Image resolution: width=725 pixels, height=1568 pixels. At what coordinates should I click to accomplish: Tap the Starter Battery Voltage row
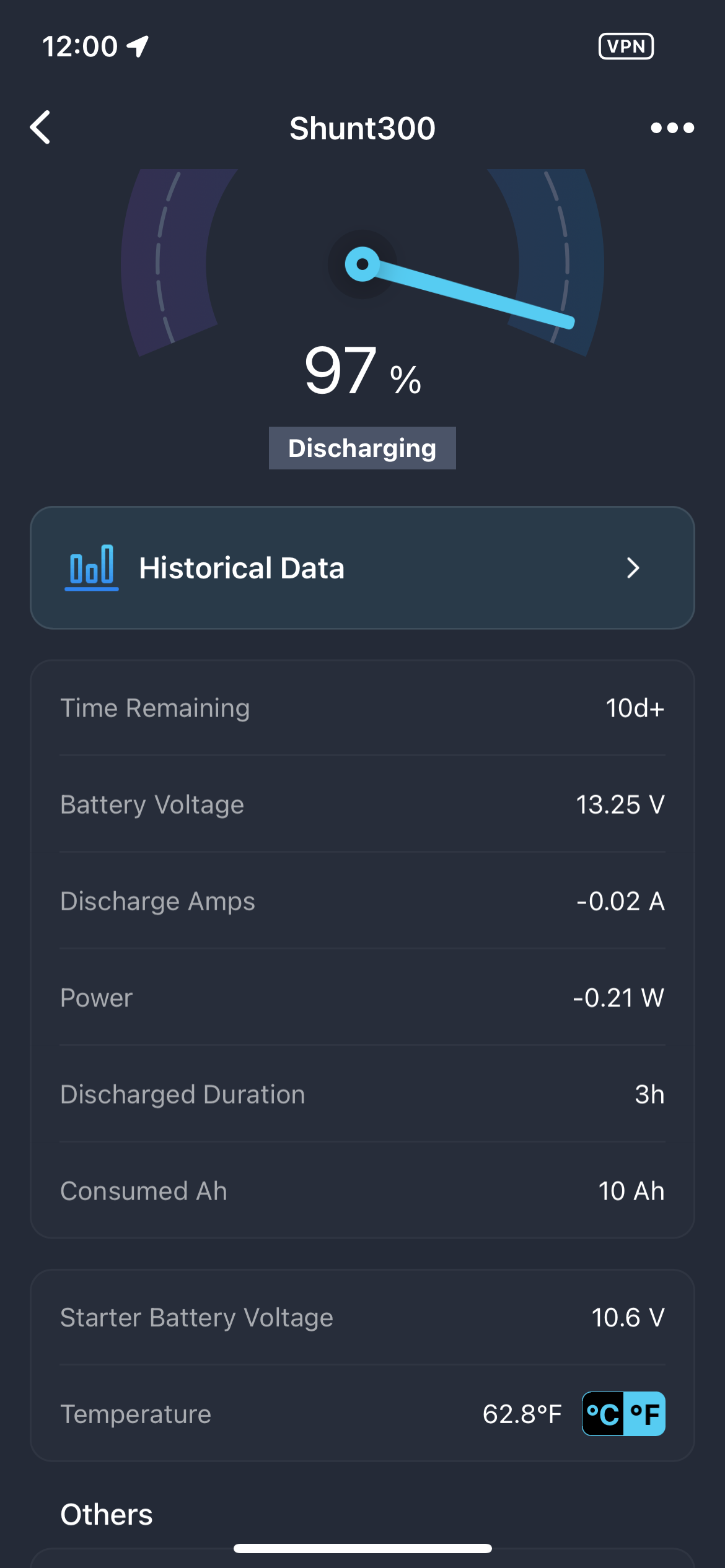(362, 1317)
